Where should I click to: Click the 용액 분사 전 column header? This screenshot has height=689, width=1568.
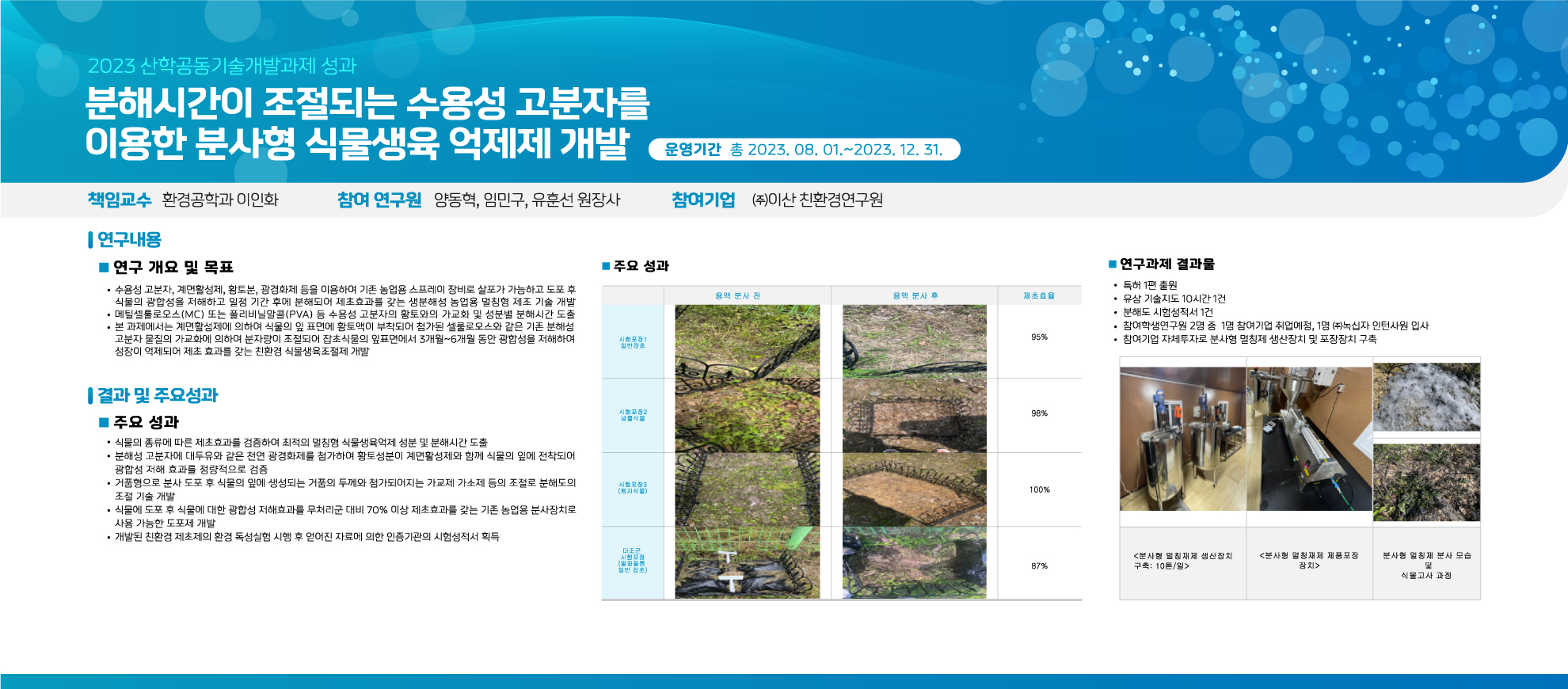point(737,295)
